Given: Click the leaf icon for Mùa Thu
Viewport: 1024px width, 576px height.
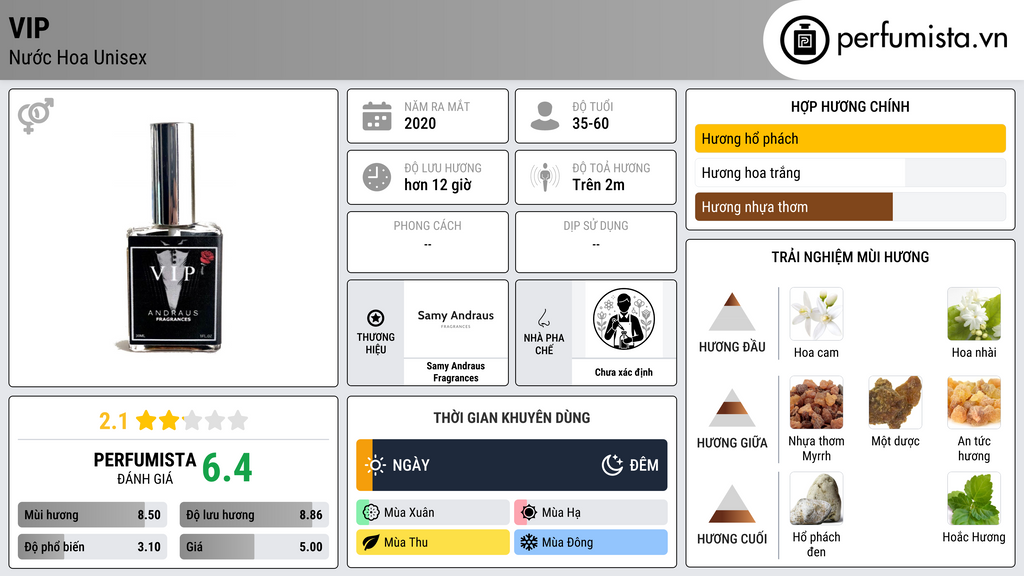Looking at the screenshot, I should [x=371, y=542].
